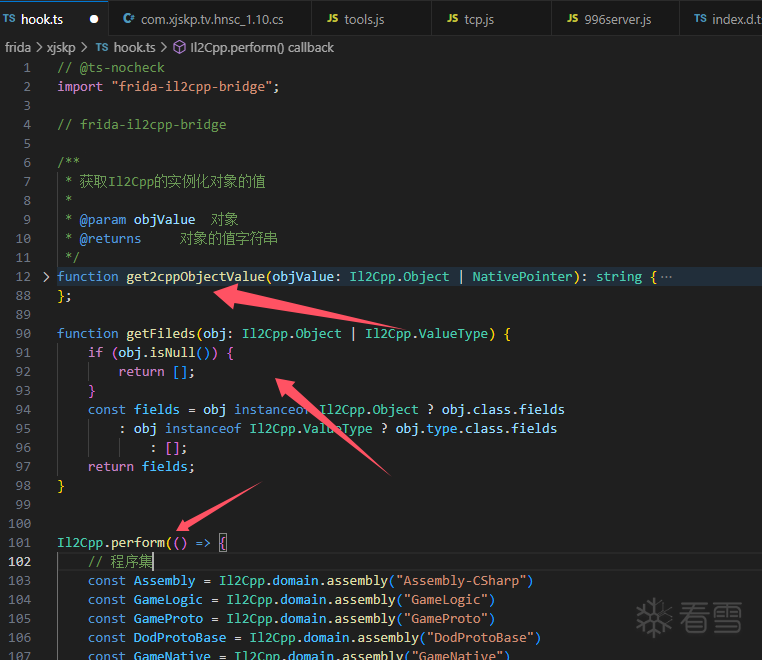Click the C# icon on com.xjskp.tv.hnsc_1.10.cs tab
762x660 pixels.
pos(128,18)
